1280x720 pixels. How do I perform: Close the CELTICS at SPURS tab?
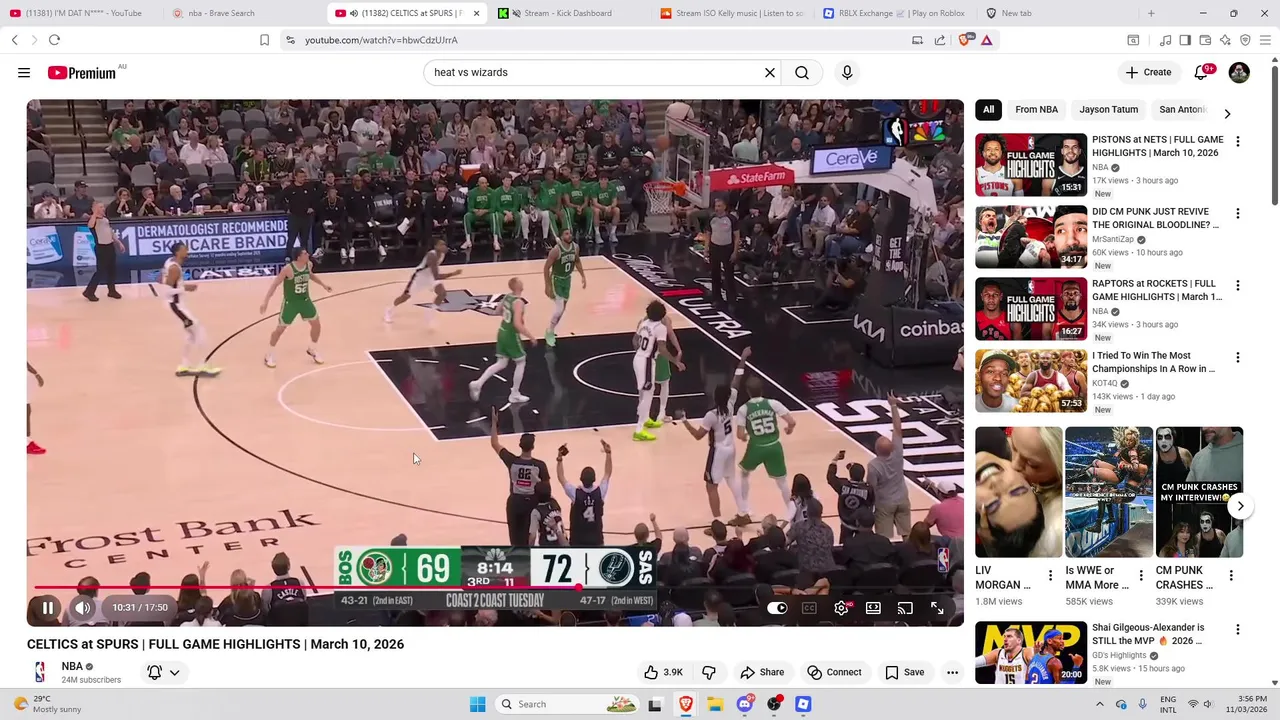pos(476,13)
